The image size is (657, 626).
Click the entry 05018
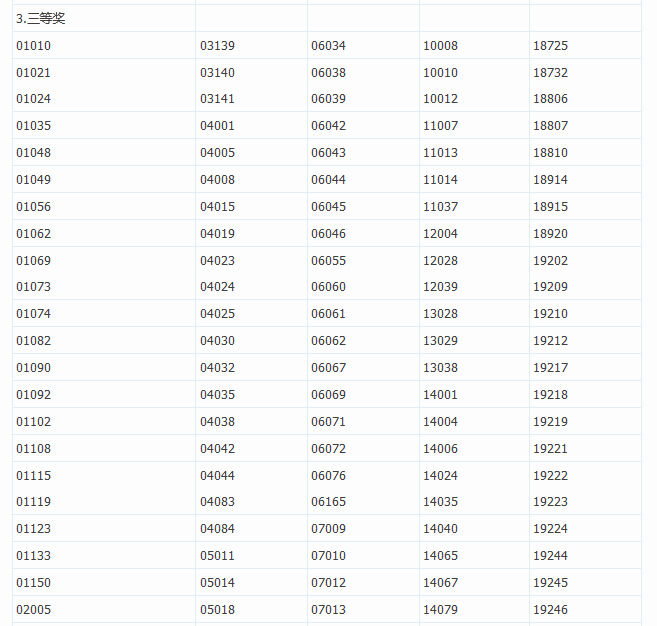217,609
